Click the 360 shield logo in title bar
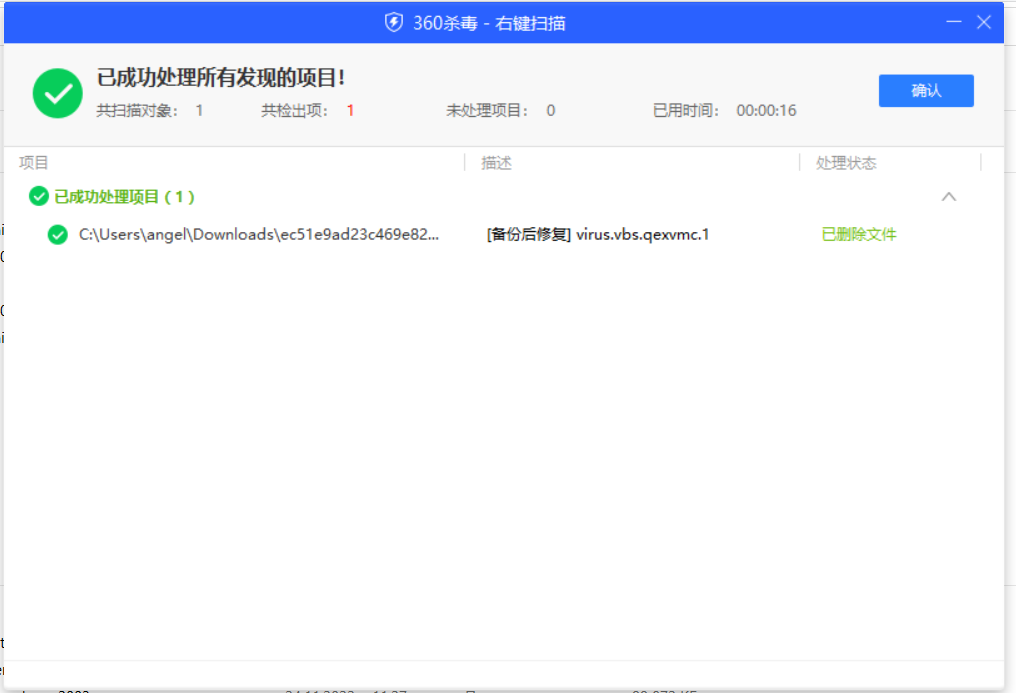Image resolution: width=1016 pixels, height=693 pixels. tap(393, 23)
